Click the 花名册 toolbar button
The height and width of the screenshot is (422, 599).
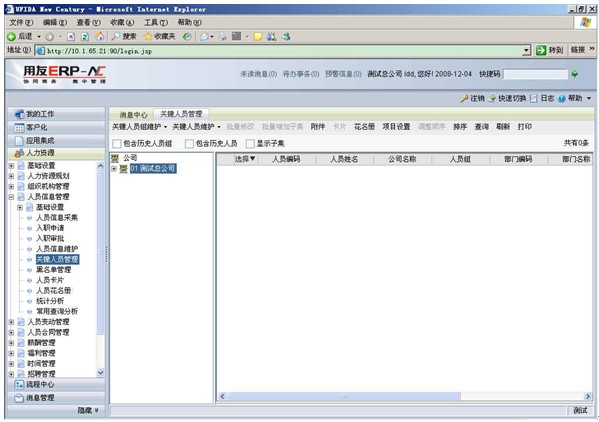point(364,127)
